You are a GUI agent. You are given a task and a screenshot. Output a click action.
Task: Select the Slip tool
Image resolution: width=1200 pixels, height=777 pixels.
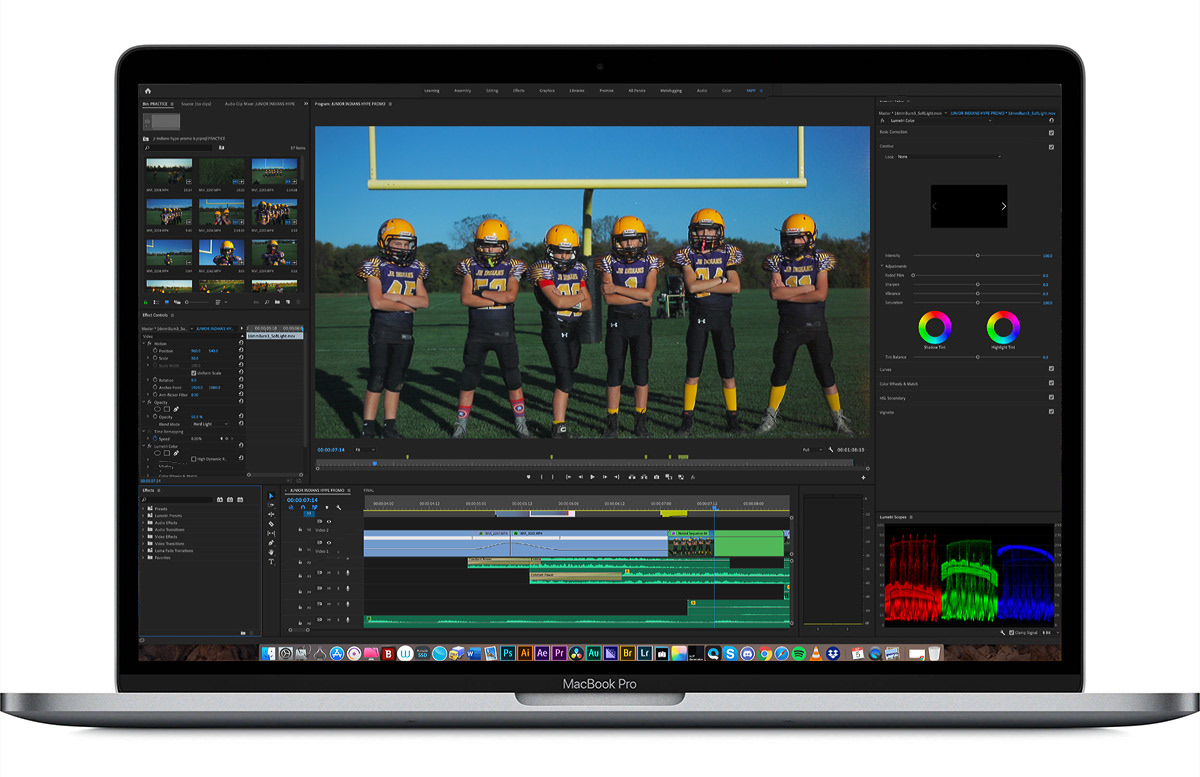pos(271,533)
